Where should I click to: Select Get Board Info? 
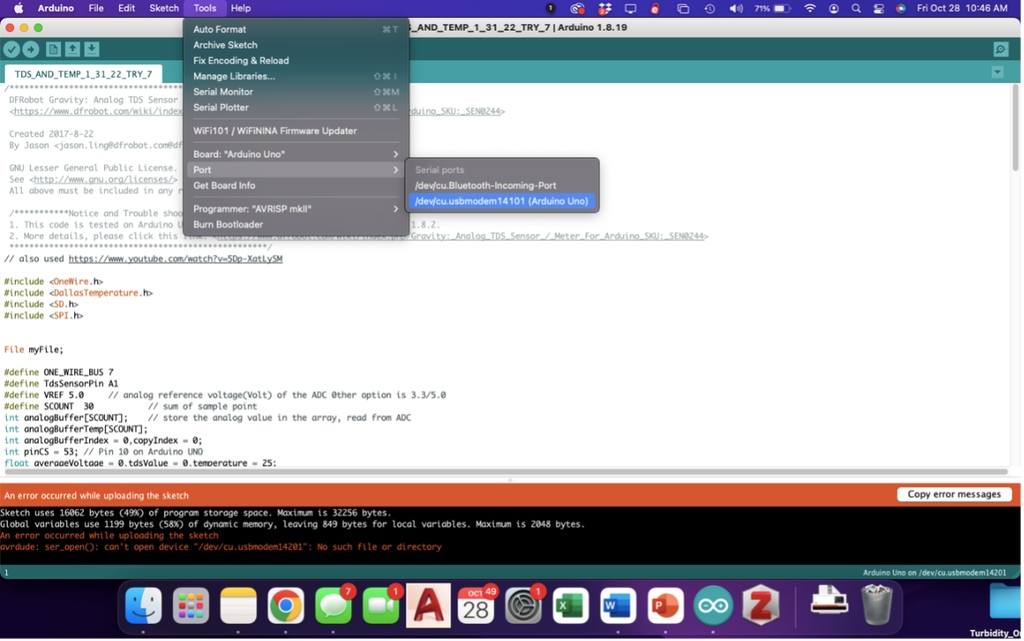[x=296, y=186]
